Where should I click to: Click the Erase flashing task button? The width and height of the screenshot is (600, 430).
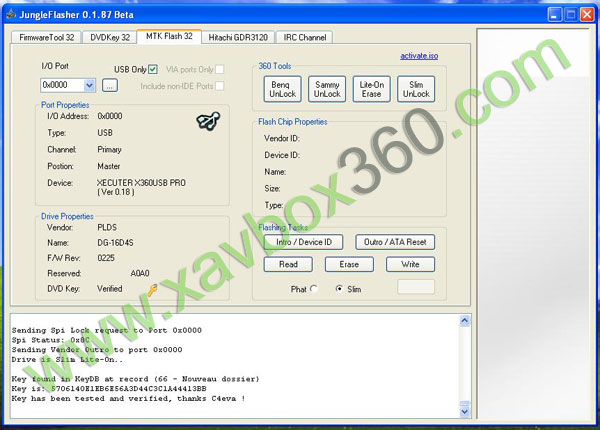pos(349,264)
